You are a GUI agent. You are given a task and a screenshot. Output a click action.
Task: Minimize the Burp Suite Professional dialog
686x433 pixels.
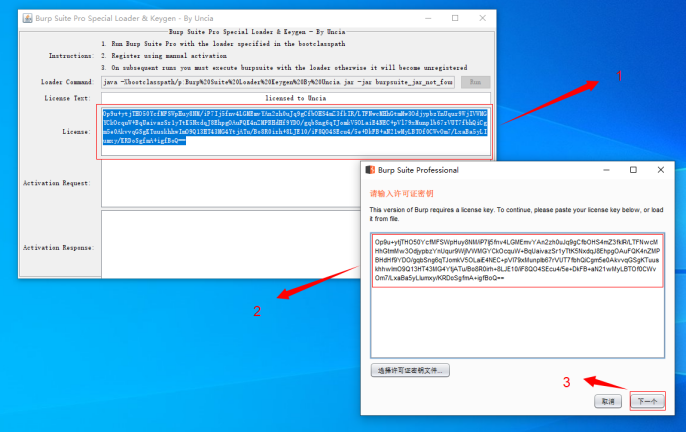click(606, 170)
